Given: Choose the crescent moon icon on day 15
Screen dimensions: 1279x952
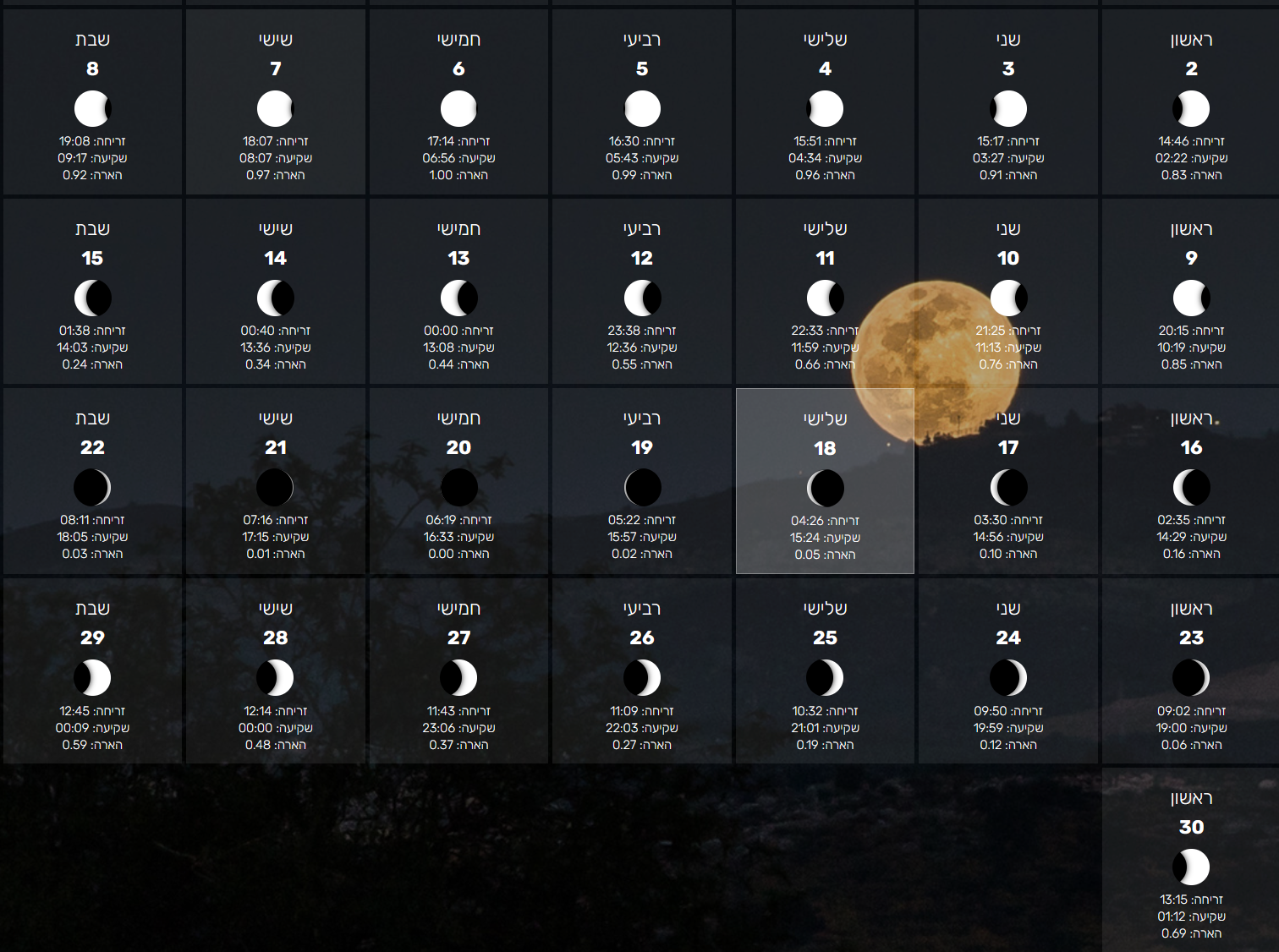Looking at the screenshot, I should tap(92, 298).
